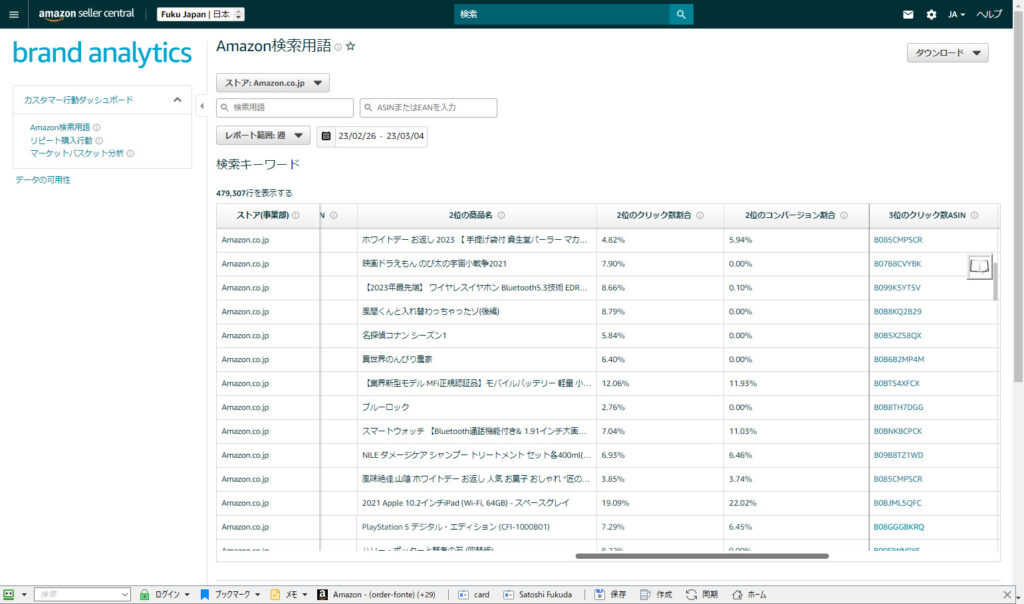Open the bottom toolbar search combo box
This screenshot has width=1024, height=604.
[82, 594]
